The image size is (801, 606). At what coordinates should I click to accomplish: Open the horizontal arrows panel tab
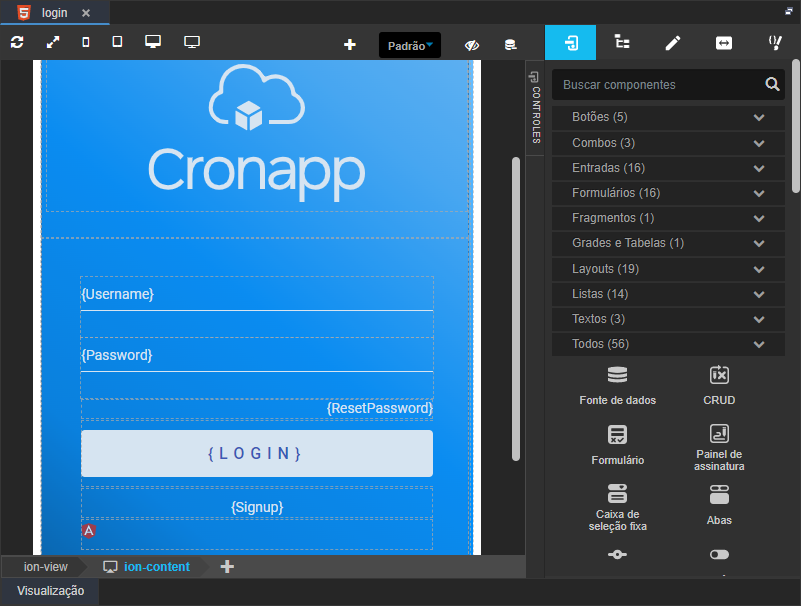click(x=724, y=42)
